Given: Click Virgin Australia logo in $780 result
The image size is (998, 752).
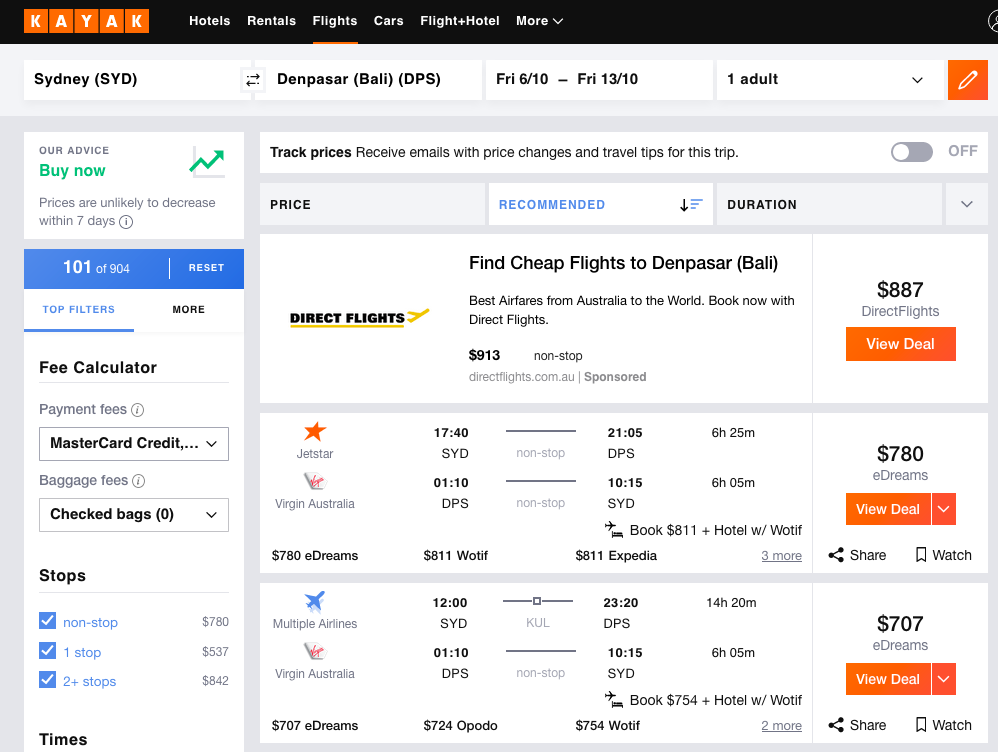Looking at the screenshot, I should pyautogui.click(x=314, y=481).
